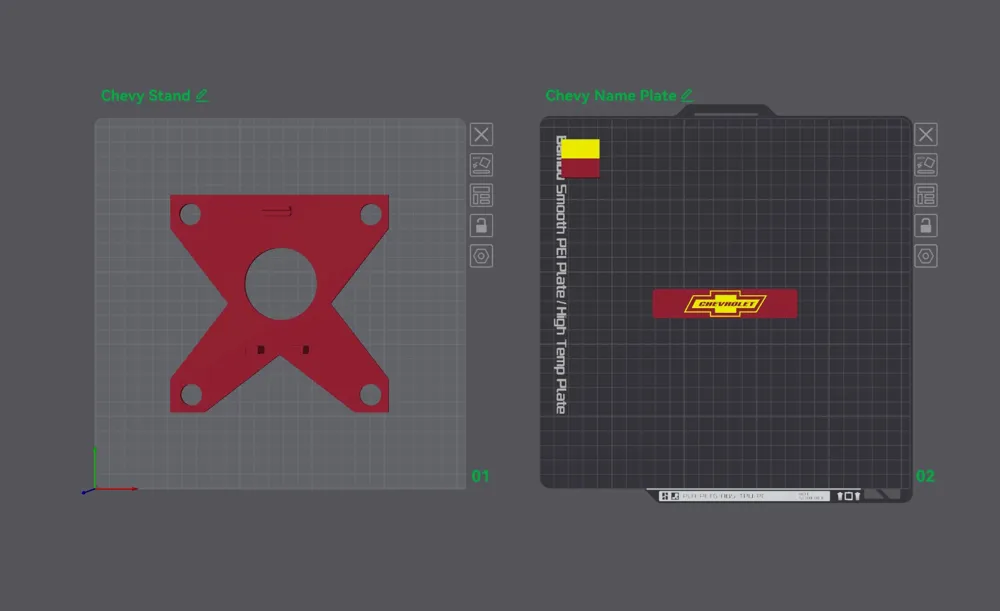Click the edit icon next to Chevy Stand
The height and width of the screenshot is (611, 1000).
(x=202, y=96)
